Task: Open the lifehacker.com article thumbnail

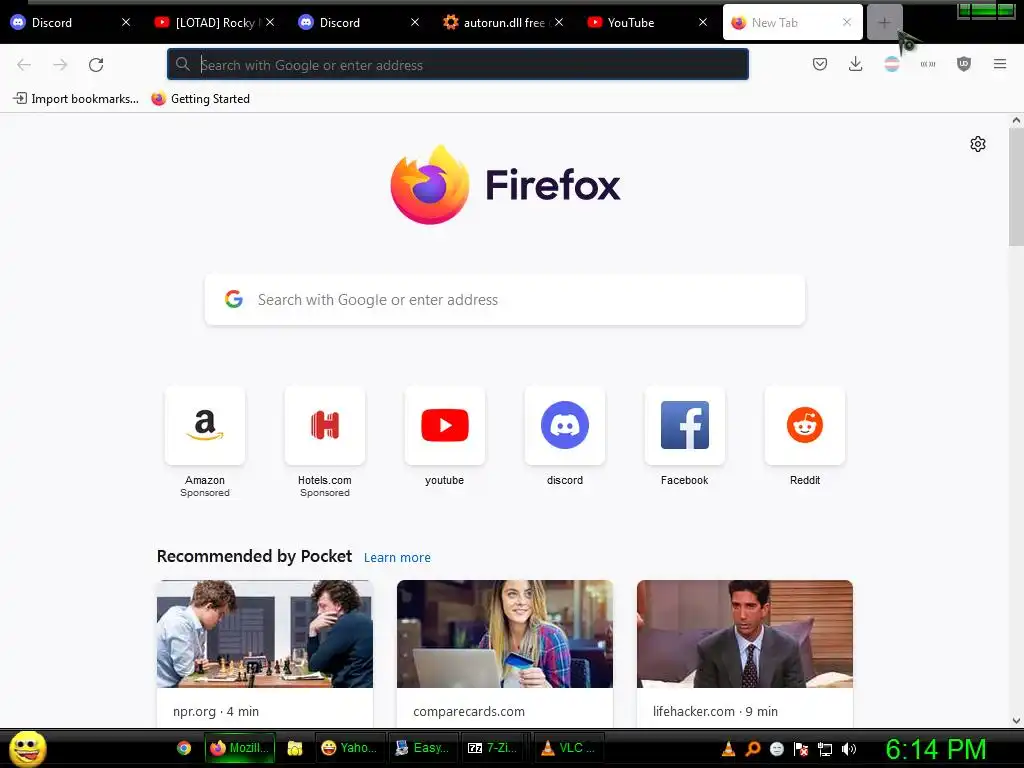Action: tap(745, 633)
